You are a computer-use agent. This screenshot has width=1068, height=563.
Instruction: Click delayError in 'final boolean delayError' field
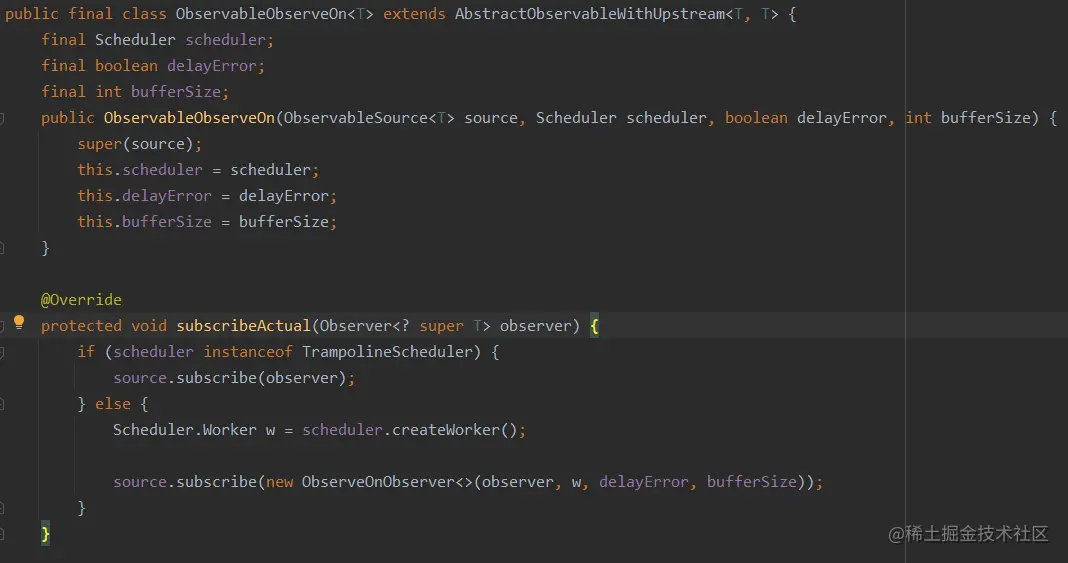[x=212, y=66]
